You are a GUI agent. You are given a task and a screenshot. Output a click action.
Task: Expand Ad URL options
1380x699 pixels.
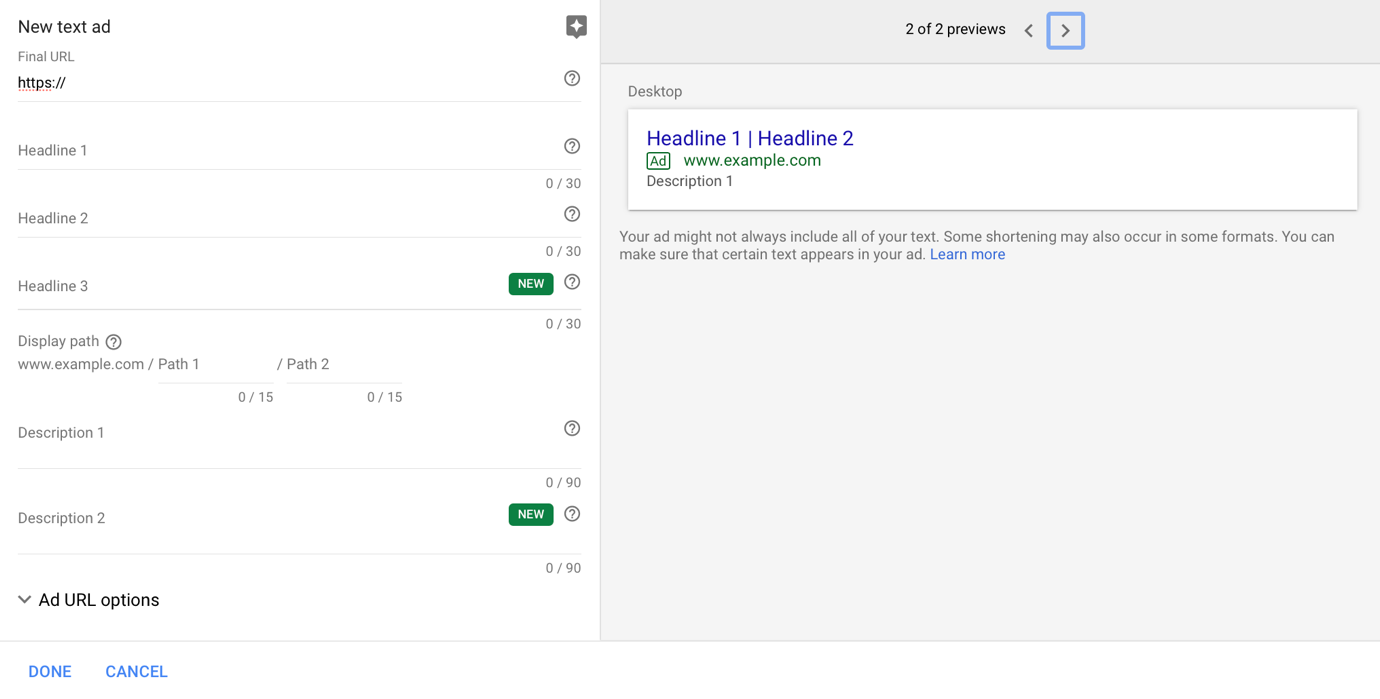[89, 600]
